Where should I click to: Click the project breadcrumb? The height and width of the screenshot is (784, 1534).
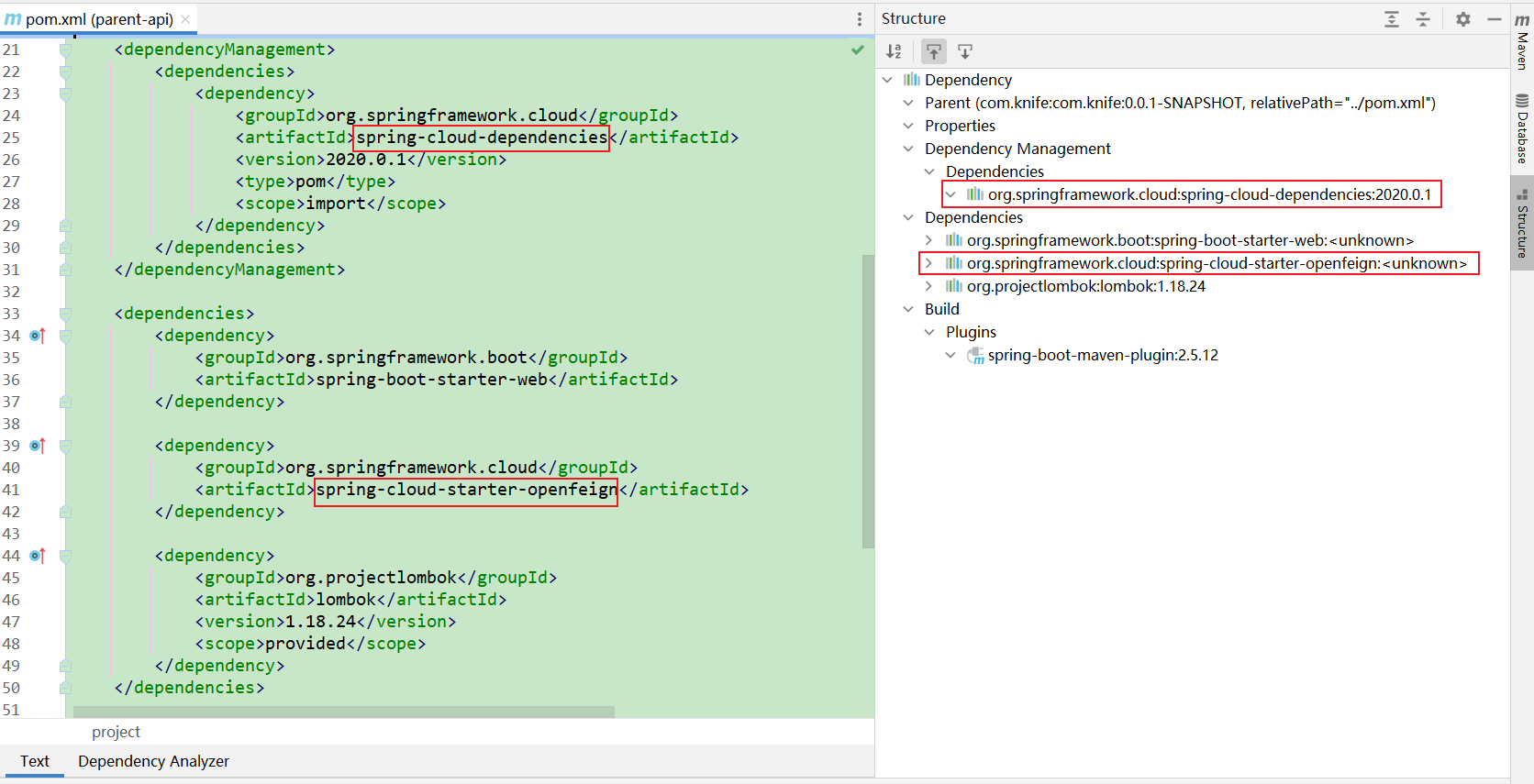116,732
